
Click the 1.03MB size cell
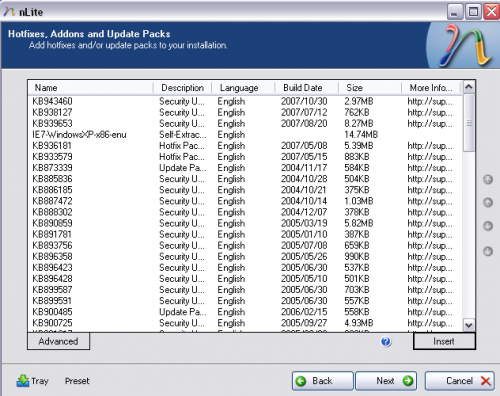[x=359, y=201]
